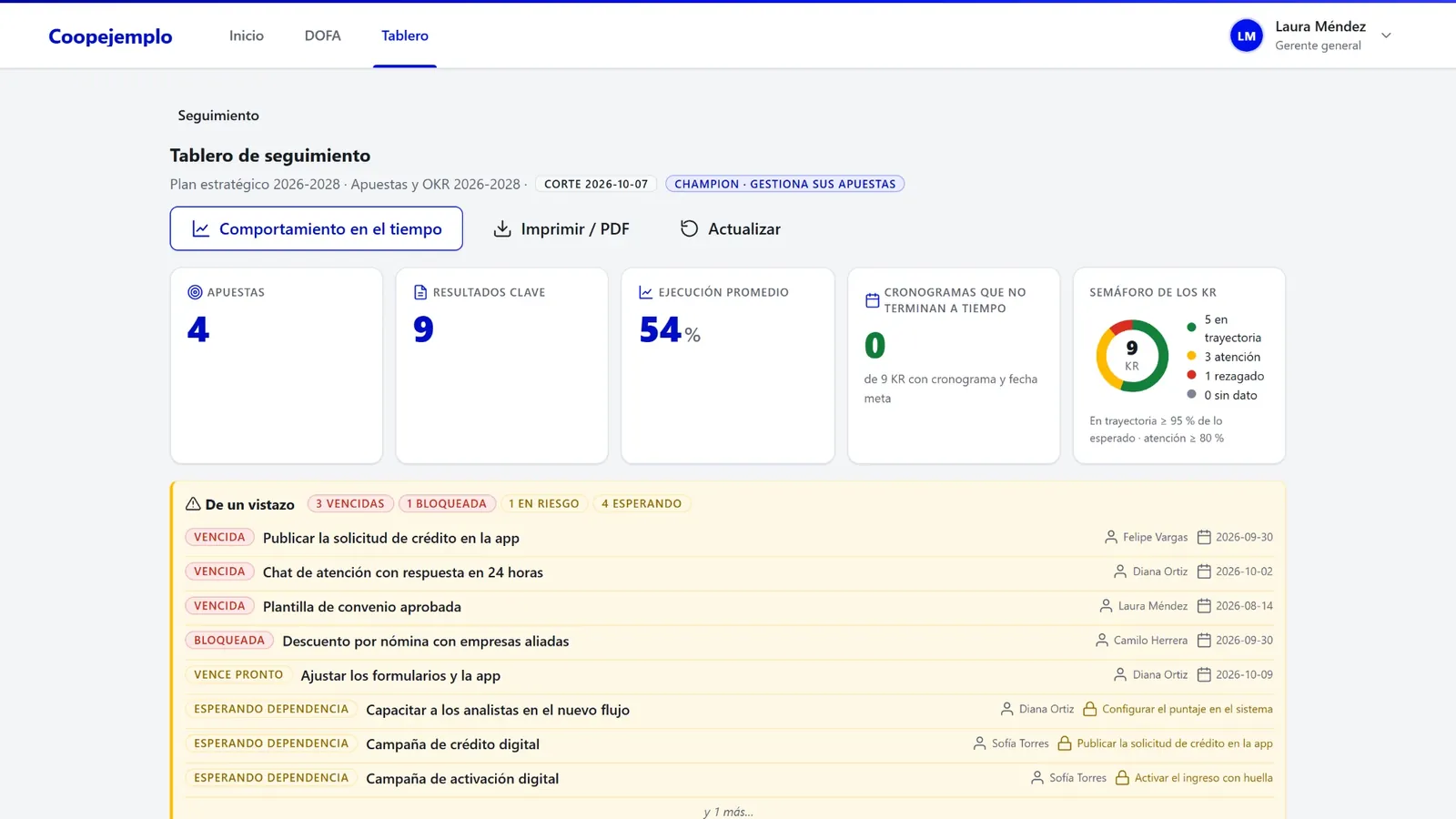Go to the Inicio tab
This screenshot has height=819, width=1456.
coord(247,35)
